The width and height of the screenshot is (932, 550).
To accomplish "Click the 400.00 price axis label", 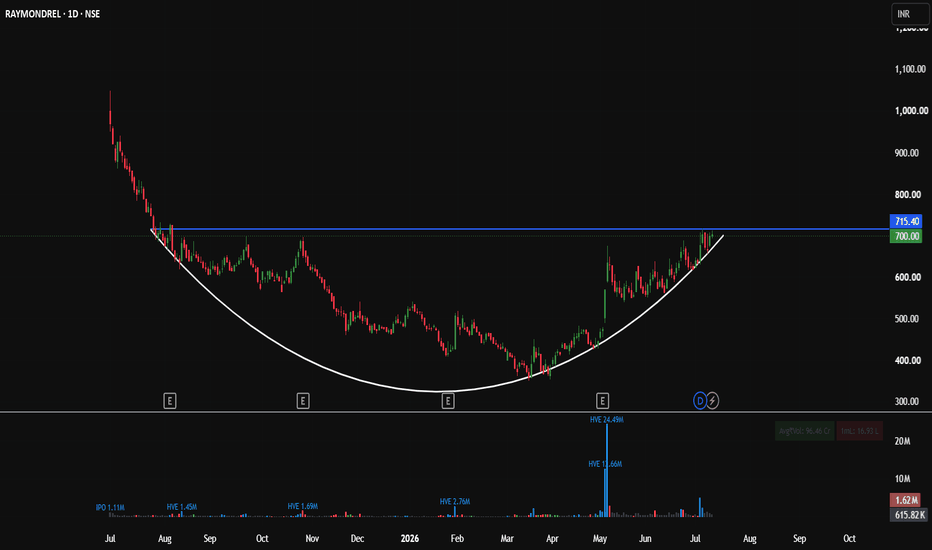I will pyautogui.click(x=907, y=360).
